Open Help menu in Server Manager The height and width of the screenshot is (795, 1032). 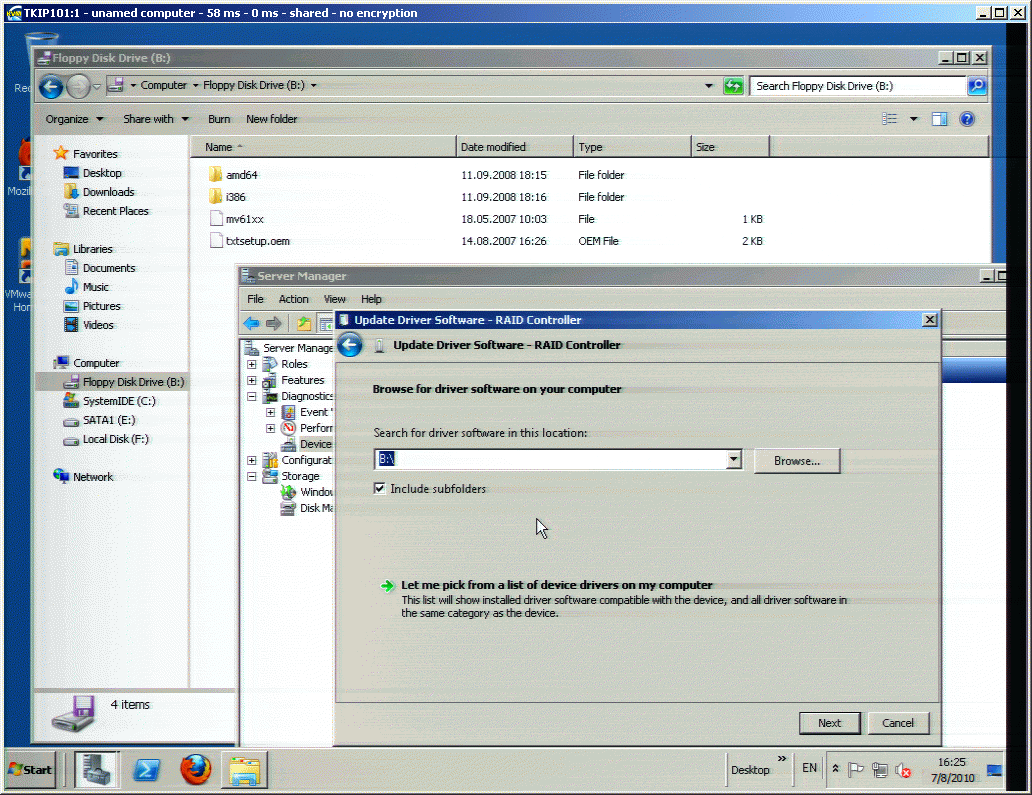tap(371, 299)
